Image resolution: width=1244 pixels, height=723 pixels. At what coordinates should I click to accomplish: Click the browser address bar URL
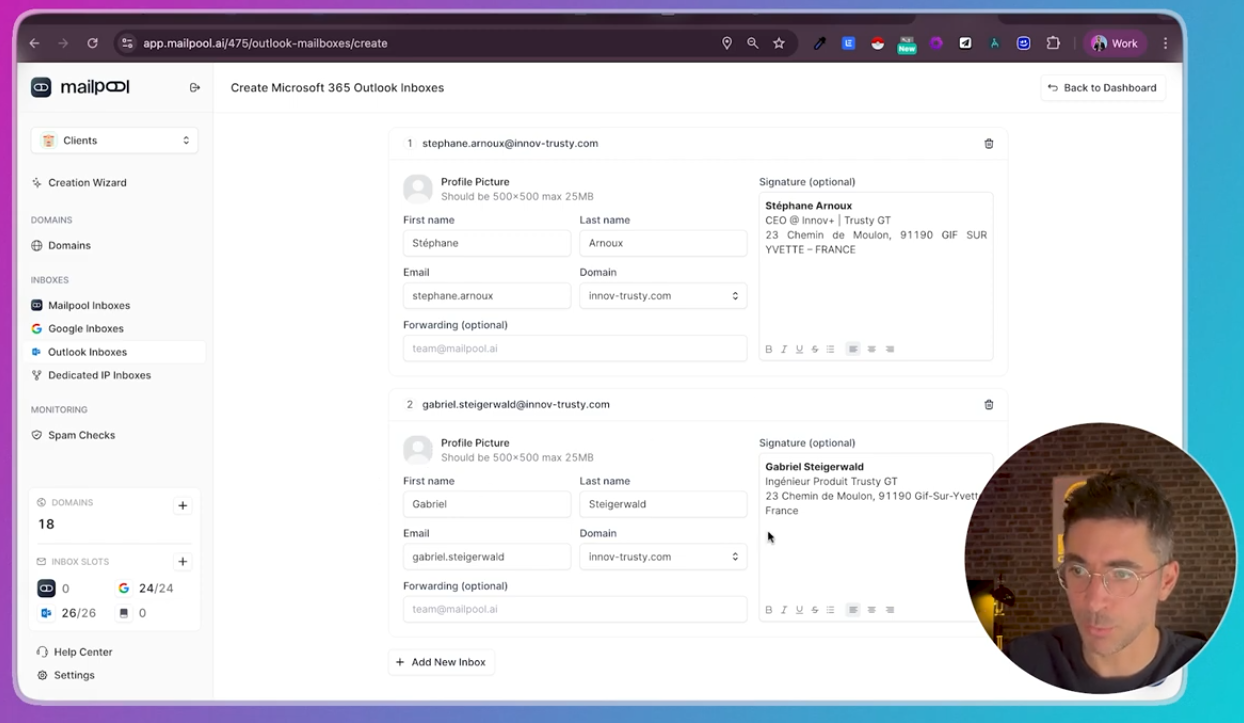[x=265, y=44]
